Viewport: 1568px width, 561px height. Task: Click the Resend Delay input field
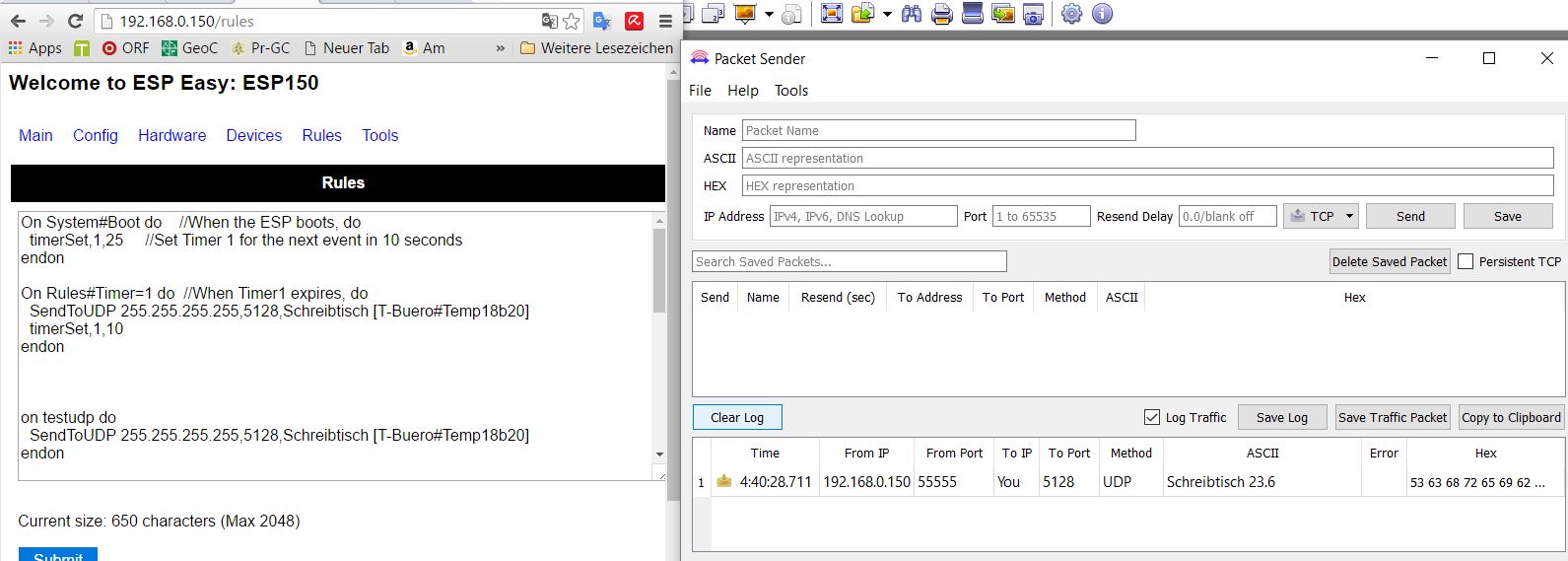point(1228,216)
